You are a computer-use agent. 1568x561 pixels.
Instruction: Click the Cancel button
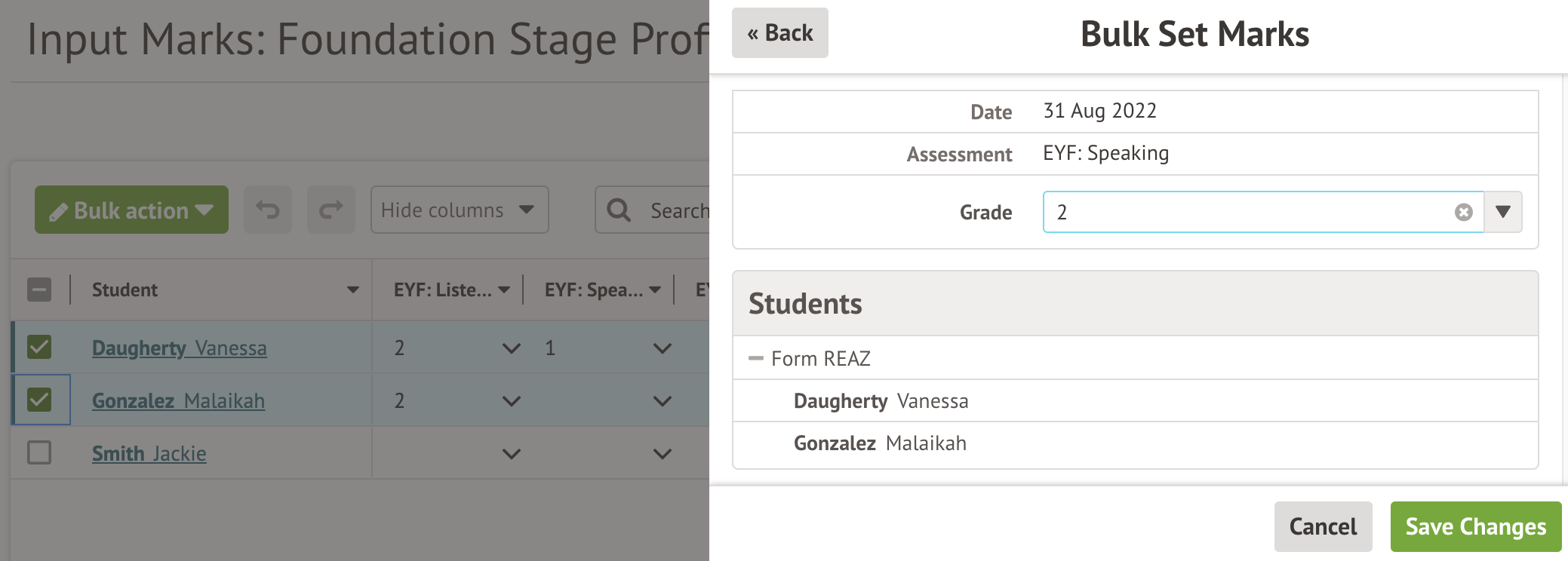click(1323, 526)
